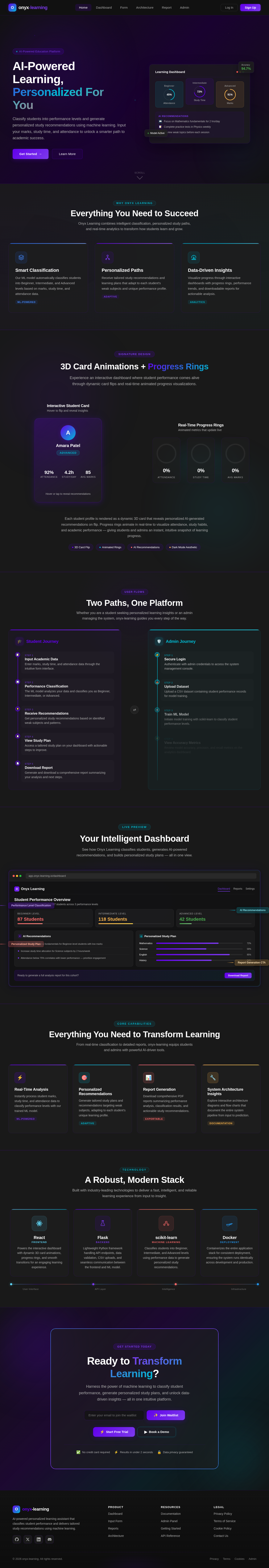
Task: Click the Study Time 0% progress ring
Action: [x=201, y=454]
